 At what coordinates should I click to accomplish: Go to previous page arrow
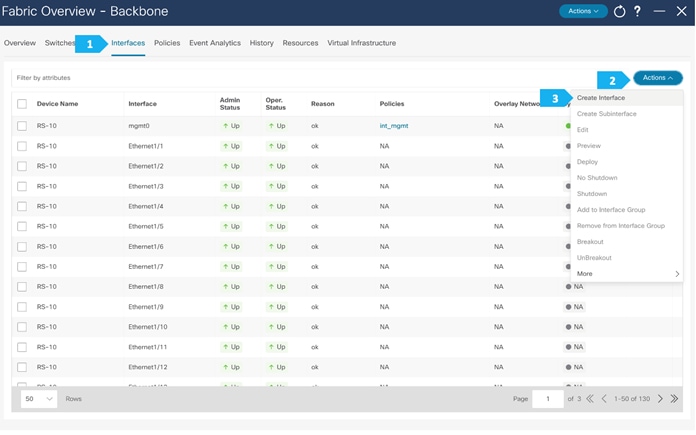604,399
